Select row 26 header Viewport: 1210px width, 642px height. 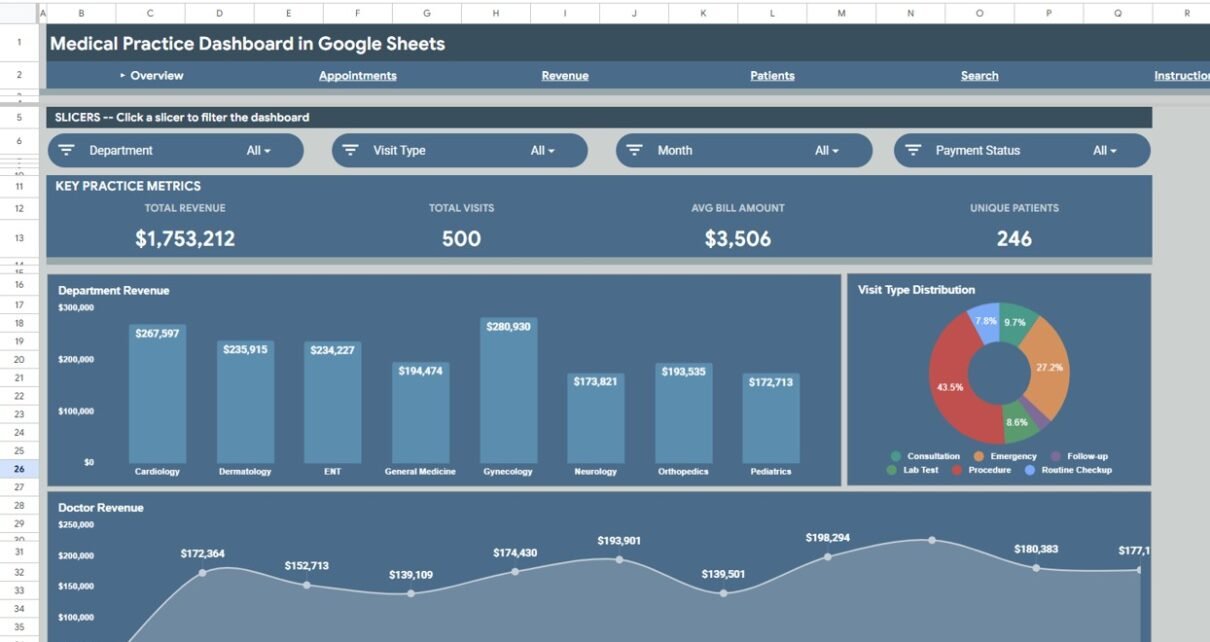19,468
